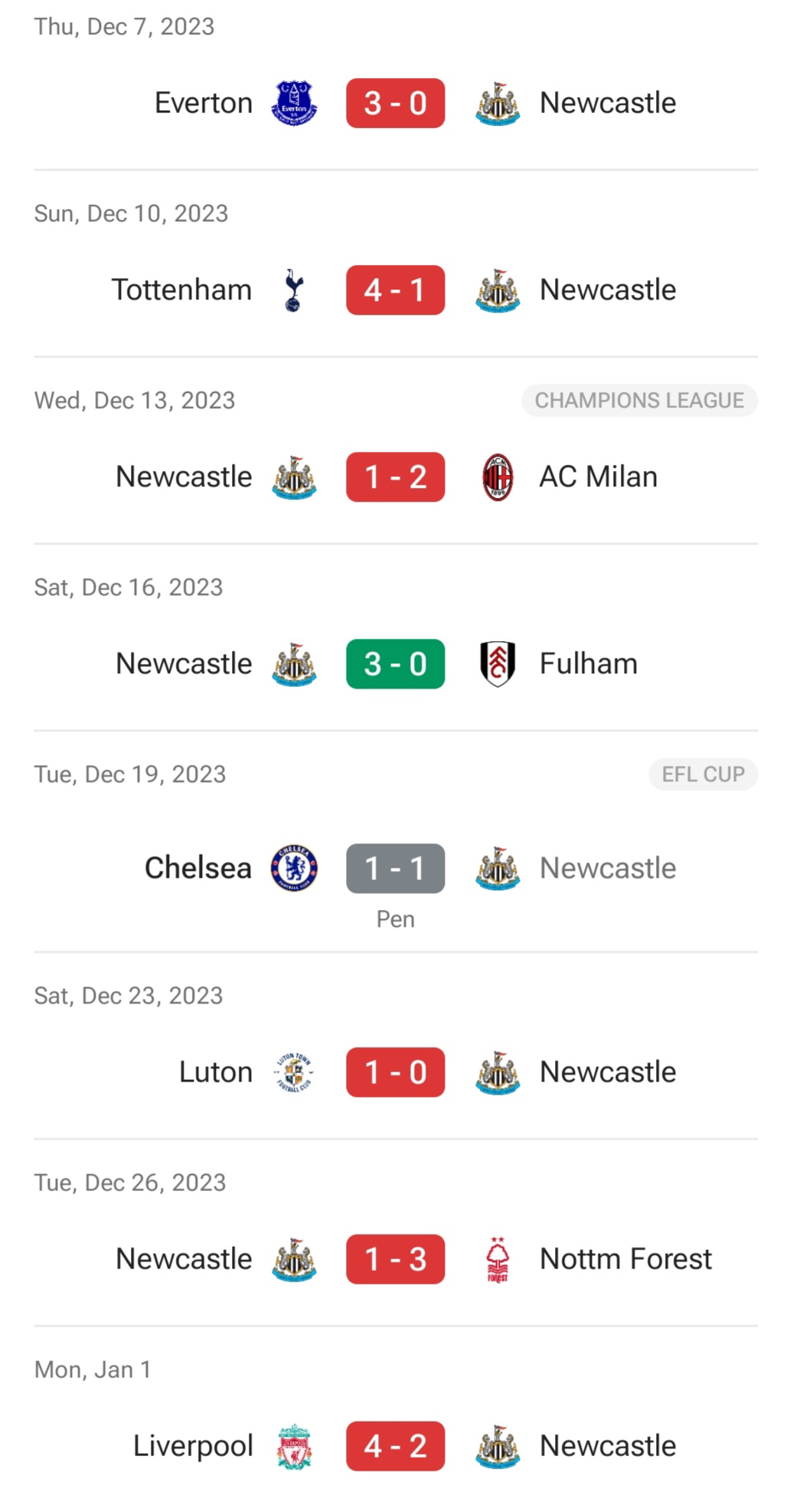
Task: Open the Tottenham 4-1 score badge
Action: (x=395, y=290)
